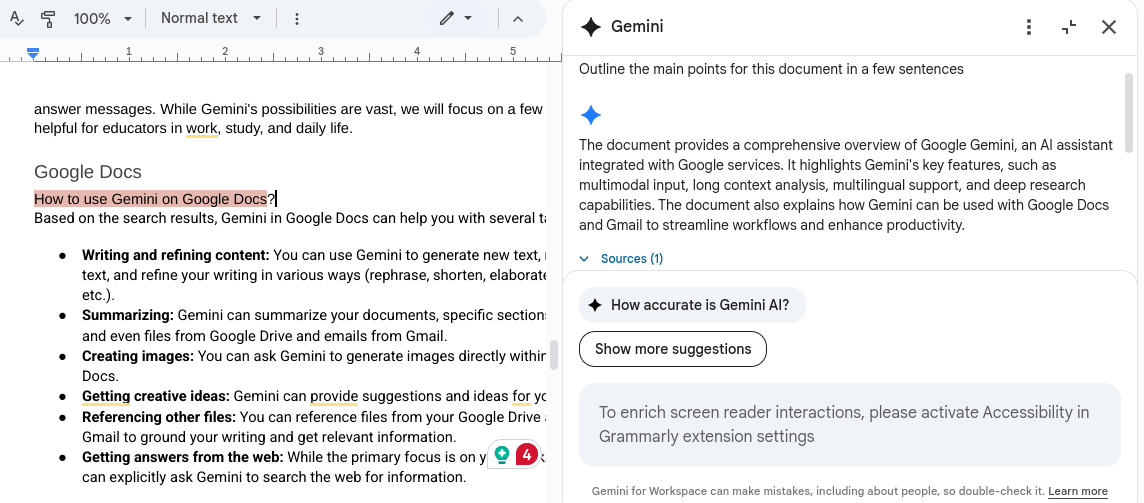This screenshot has height=503, width=1144.
Task: Click the 'Google Docs' heading in document
Action: point(88,172)
